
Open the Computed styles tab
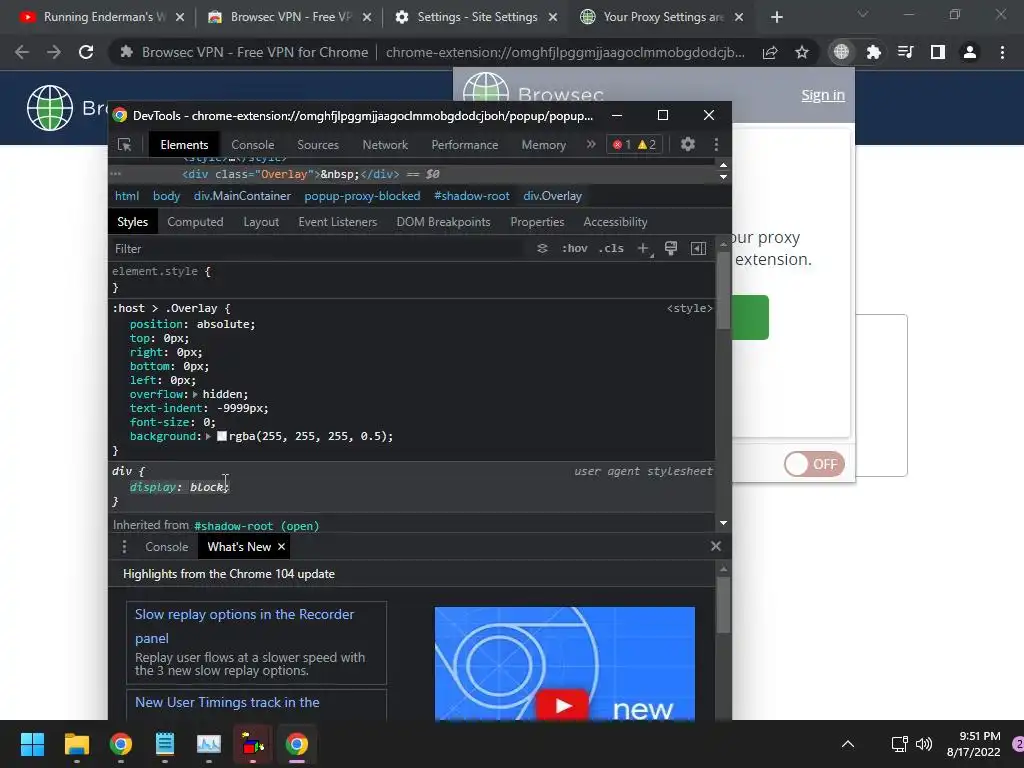point(195,222)
